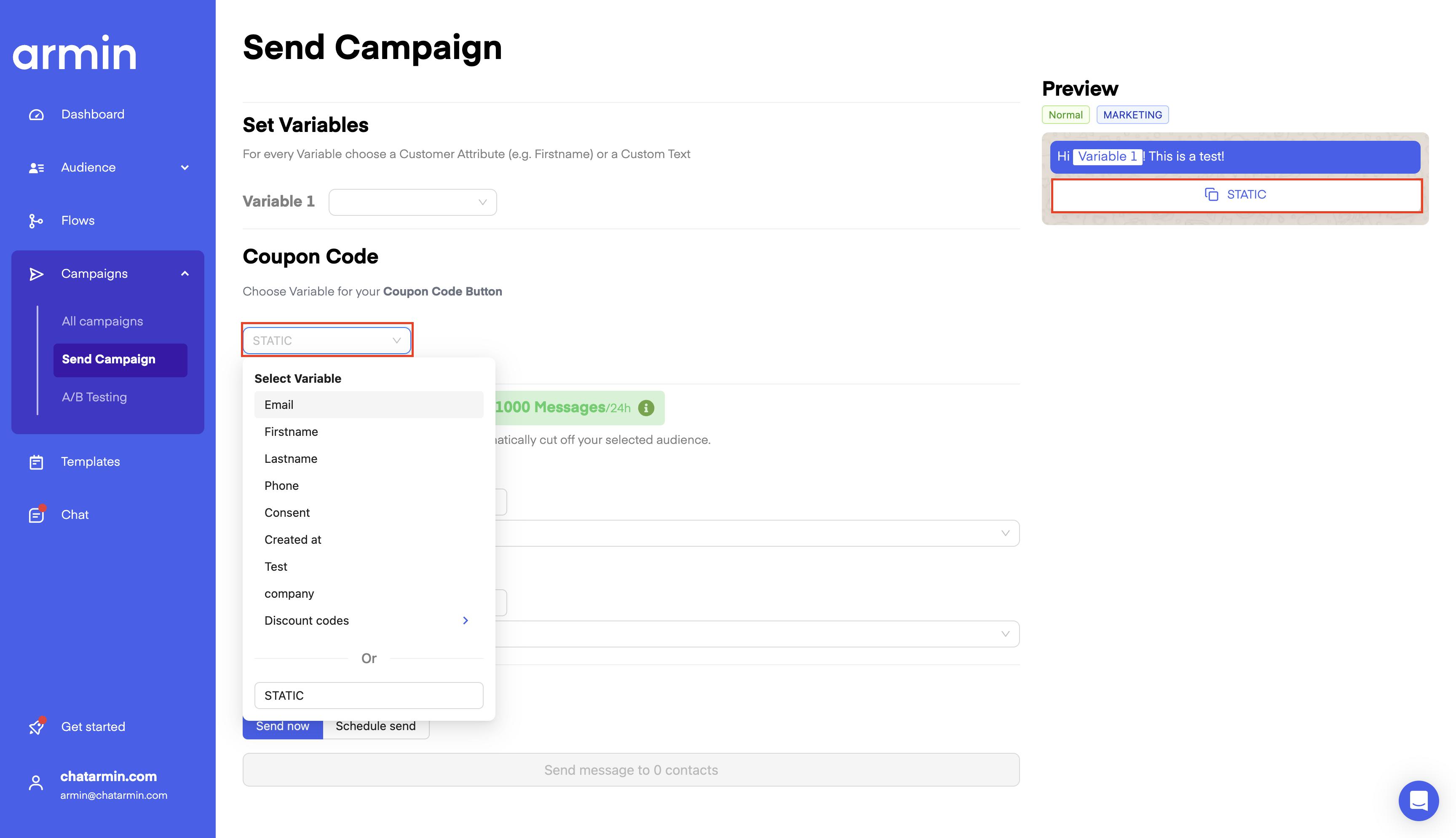Click the copy icon on STATIC preview button
The height and width of the screenshot is (838, 1456).
point(1211,195)
